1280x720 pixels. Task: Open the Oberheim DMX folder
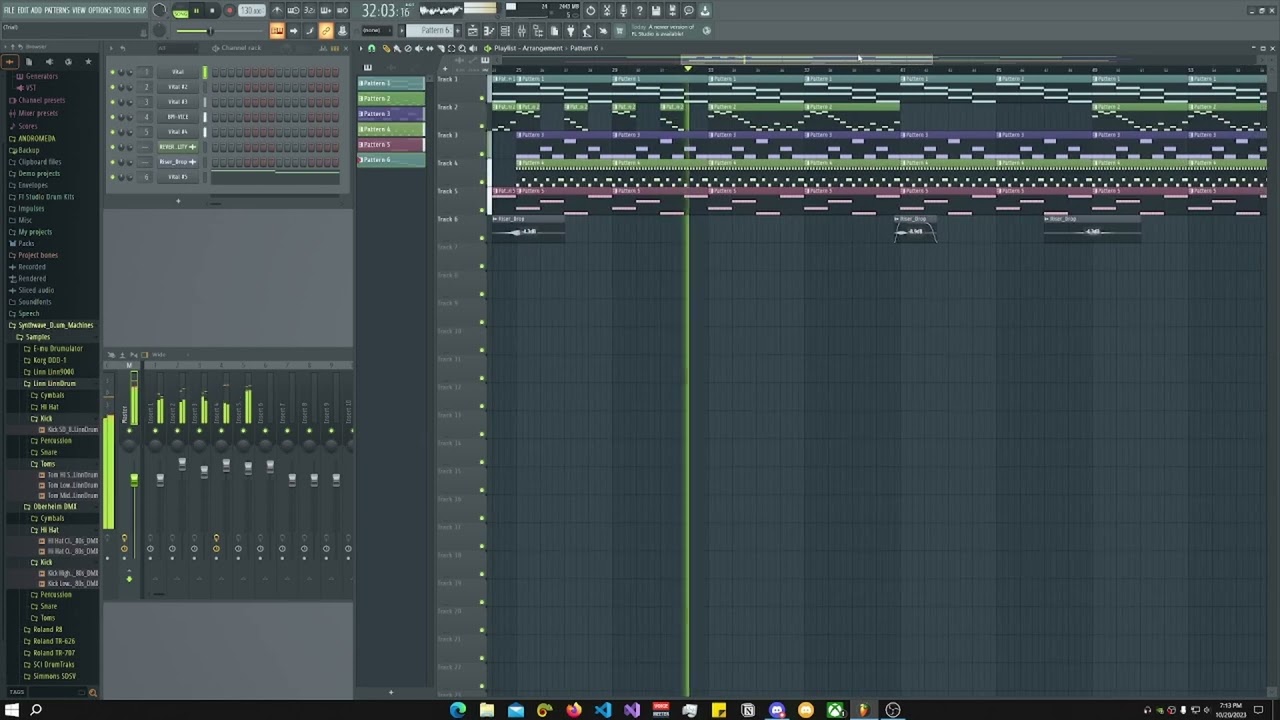(x=54, y=507)
